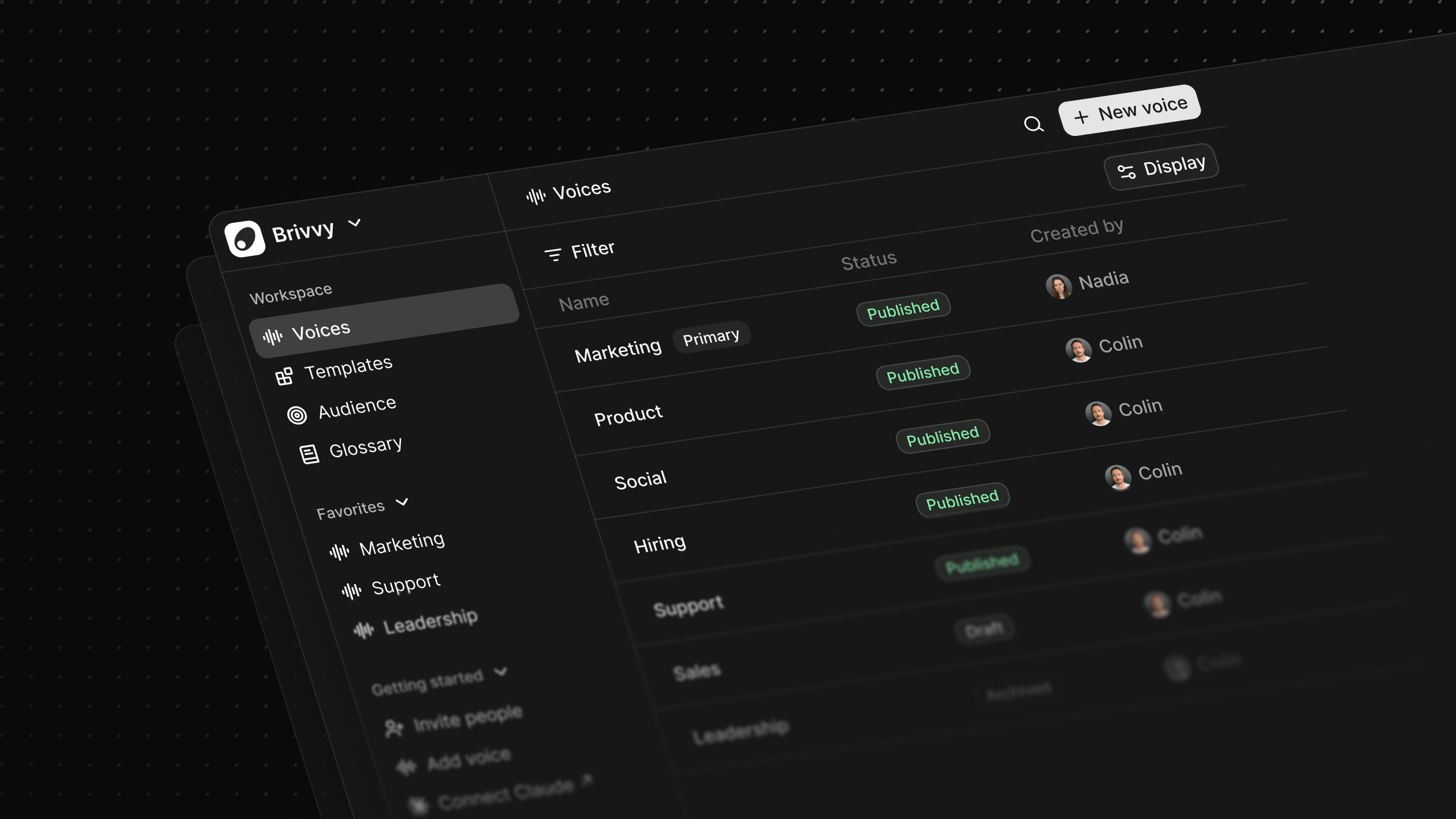The width and height of the screenshot is (1456, 819).
Task: Click the Glossary book icon
Action: (309, 454)
